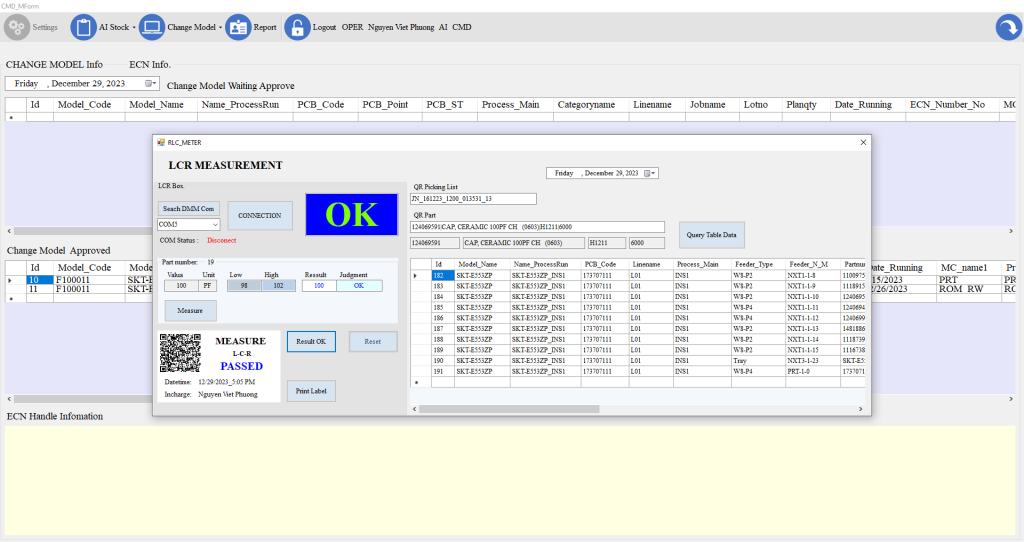
Task: Switch to CHANGE MODEL Info tab
Action: 54,65
